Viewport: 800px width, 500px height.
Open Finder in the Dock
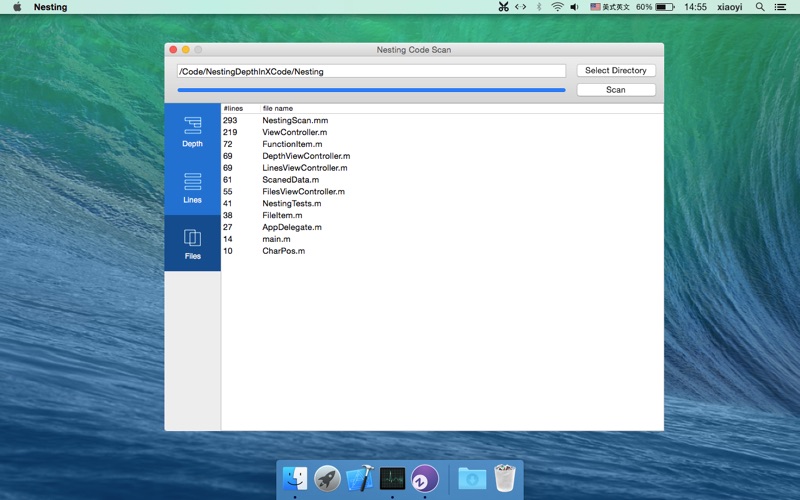coord(295,479)
